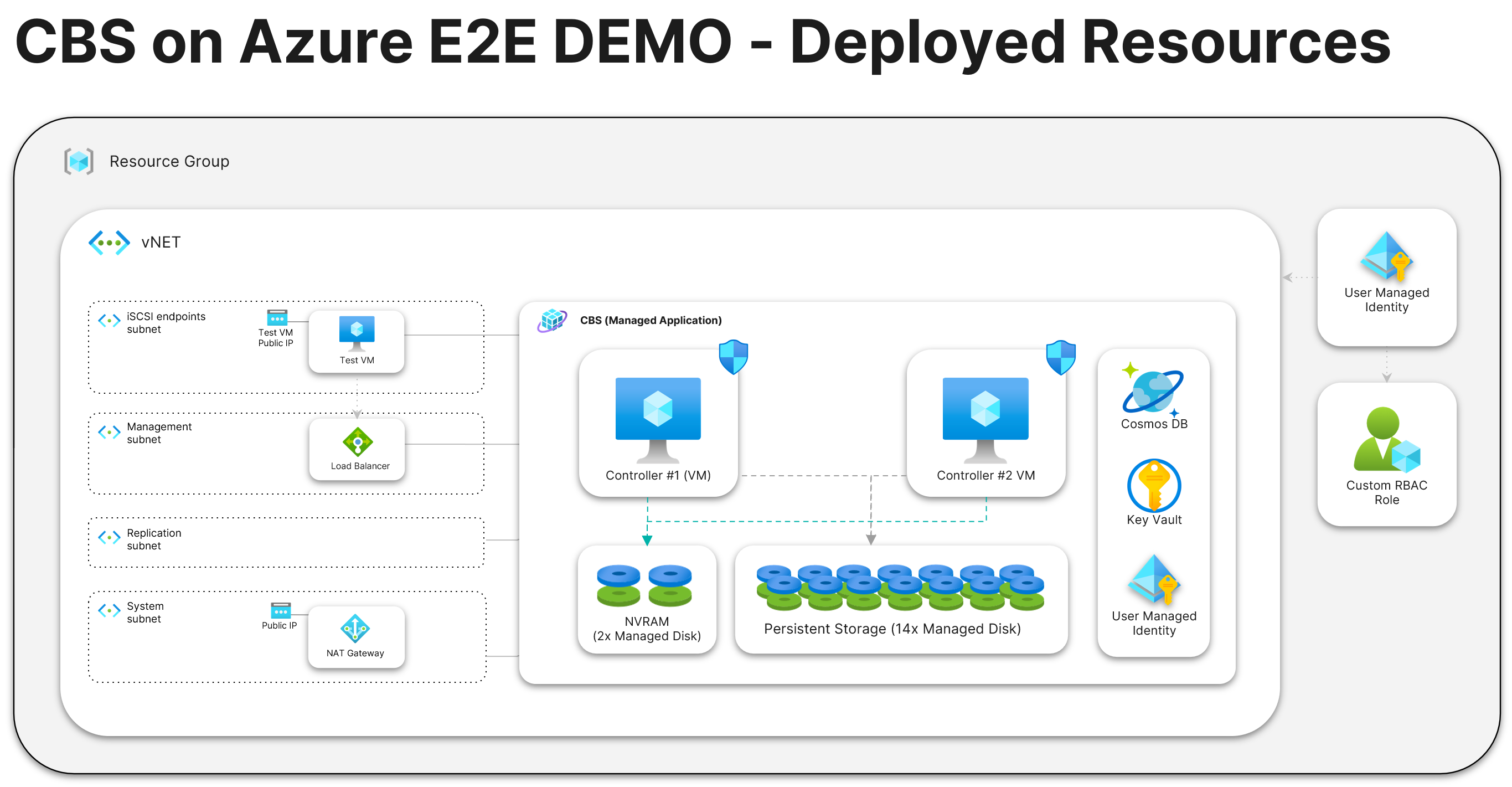This screenshot has height=787, width=1512.
Task: Select the NAT Gateway icon
Action: [355, 629]
